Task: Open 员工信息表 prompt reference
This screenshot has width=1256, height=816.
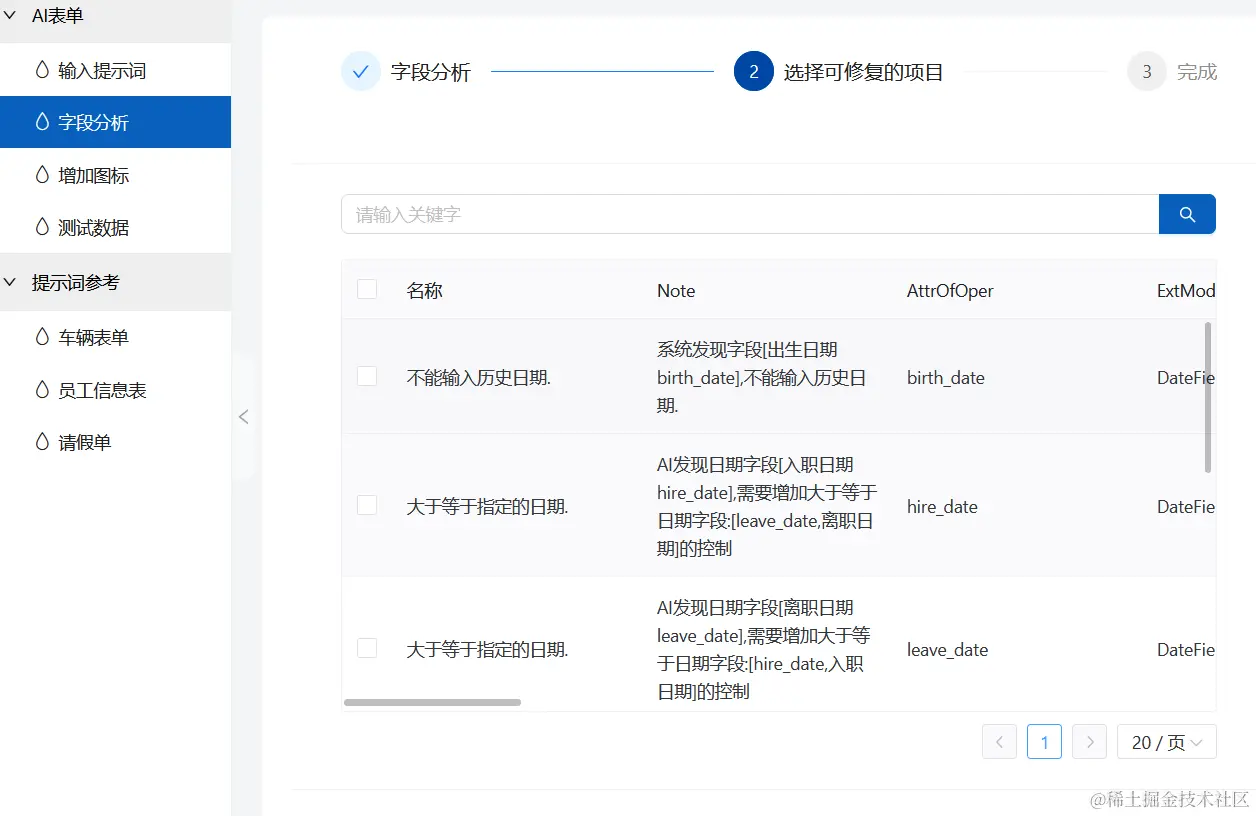Action: [x=116, y=390]
